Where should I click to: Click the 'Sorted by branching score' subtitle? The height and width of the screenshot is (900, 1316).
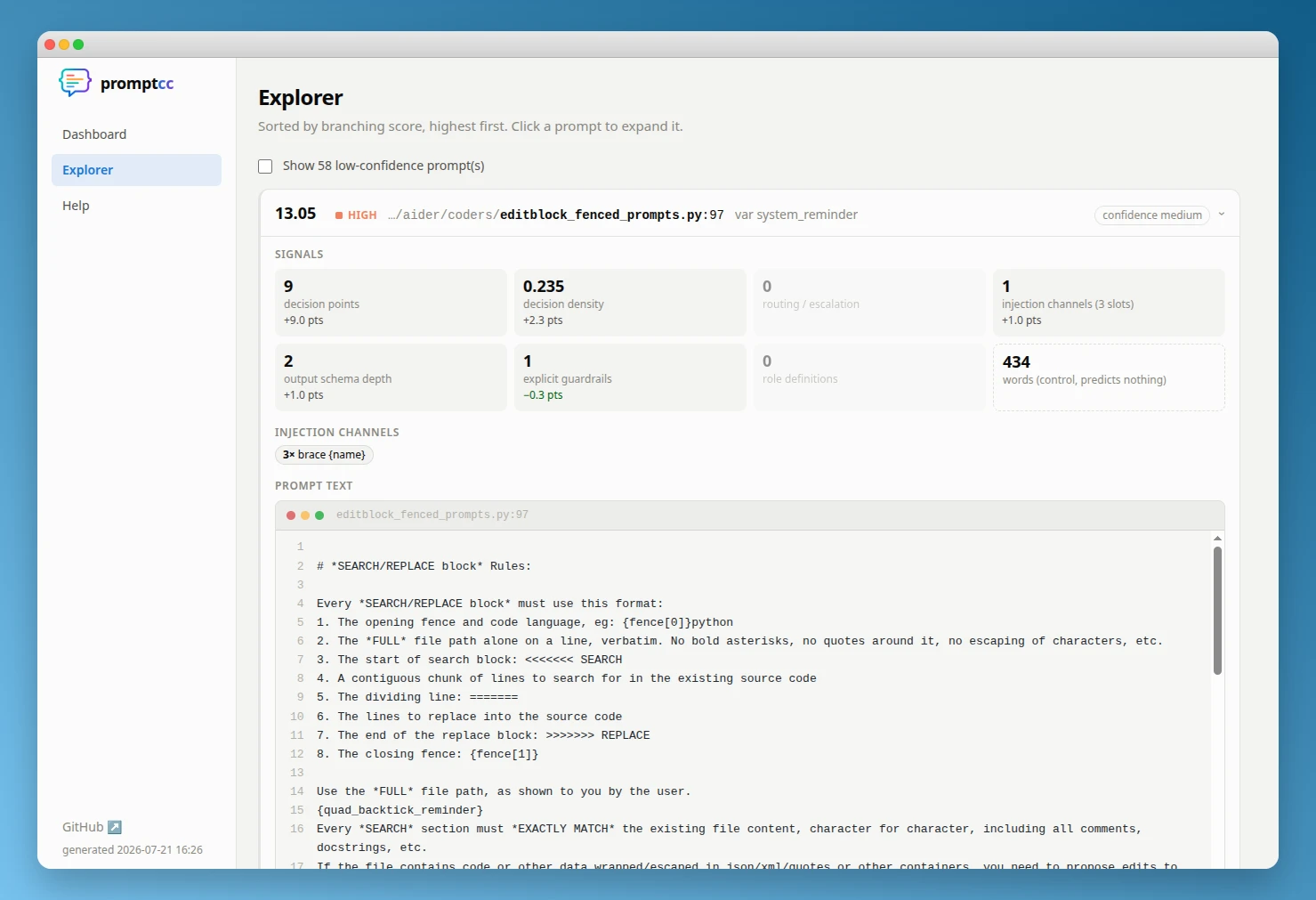[471, 126]
